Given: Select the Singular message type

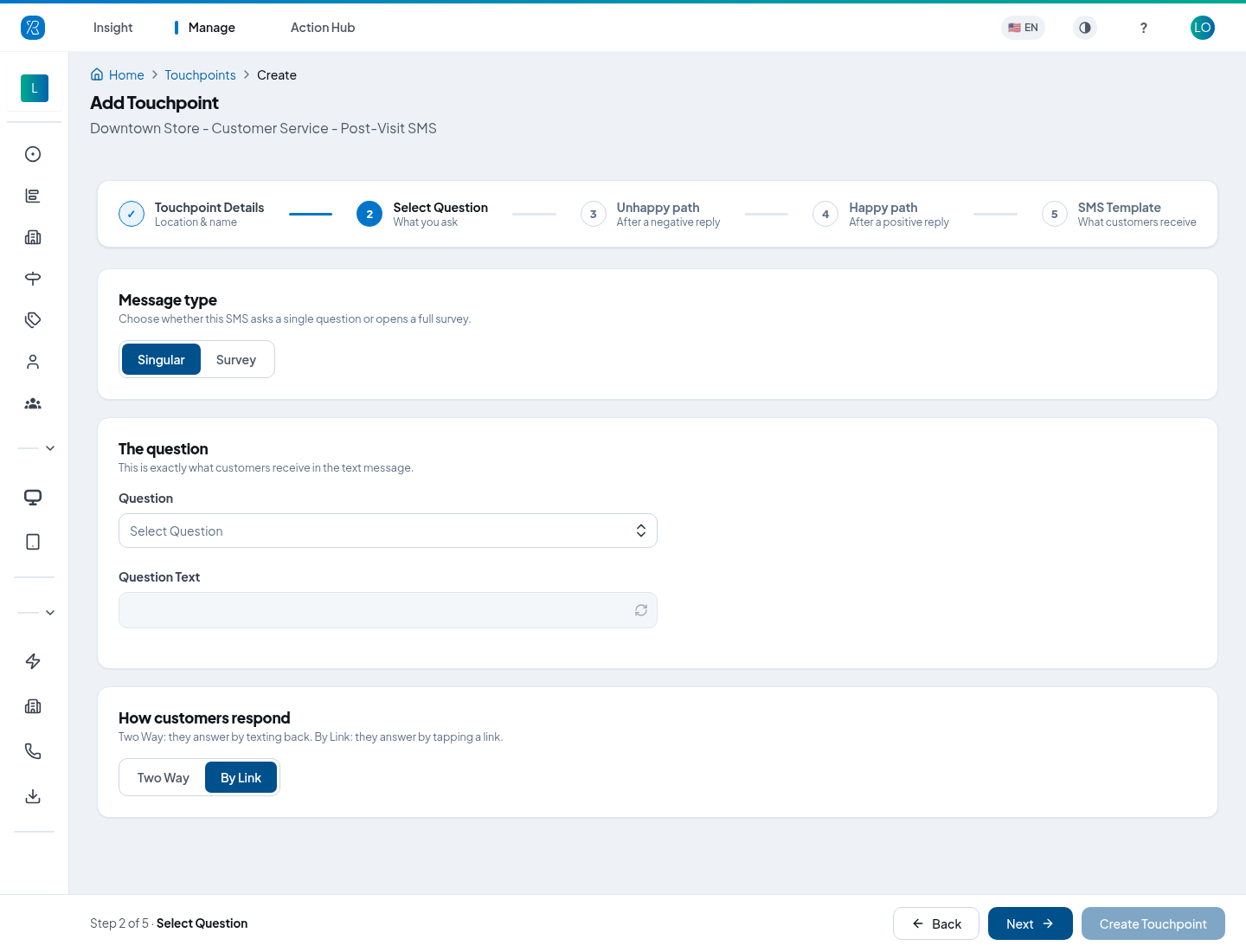Looking at the screenshot, I should (x=161, y=359).
